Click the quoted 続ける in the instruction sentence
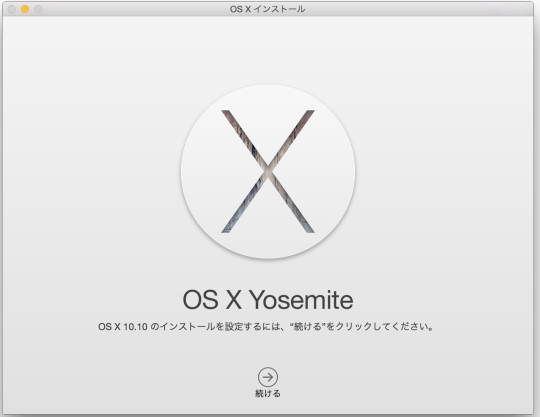The image size is (540, 417). (307, 326)
